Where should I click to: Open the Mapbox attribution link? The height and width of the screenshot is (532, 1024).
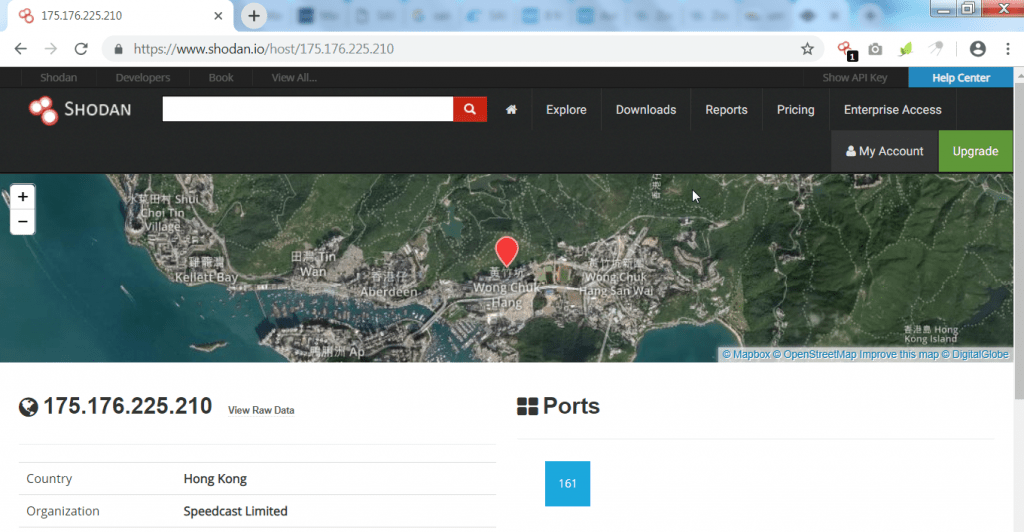pyautogui.click(x=746, y=354)
